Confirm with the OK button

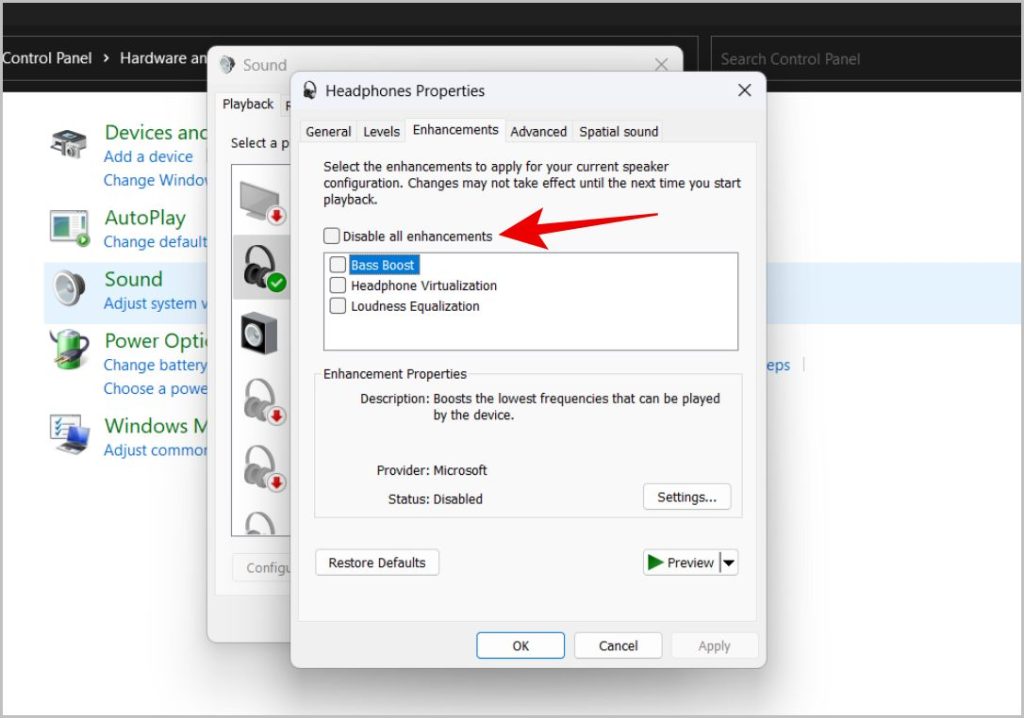coord(520,645)
